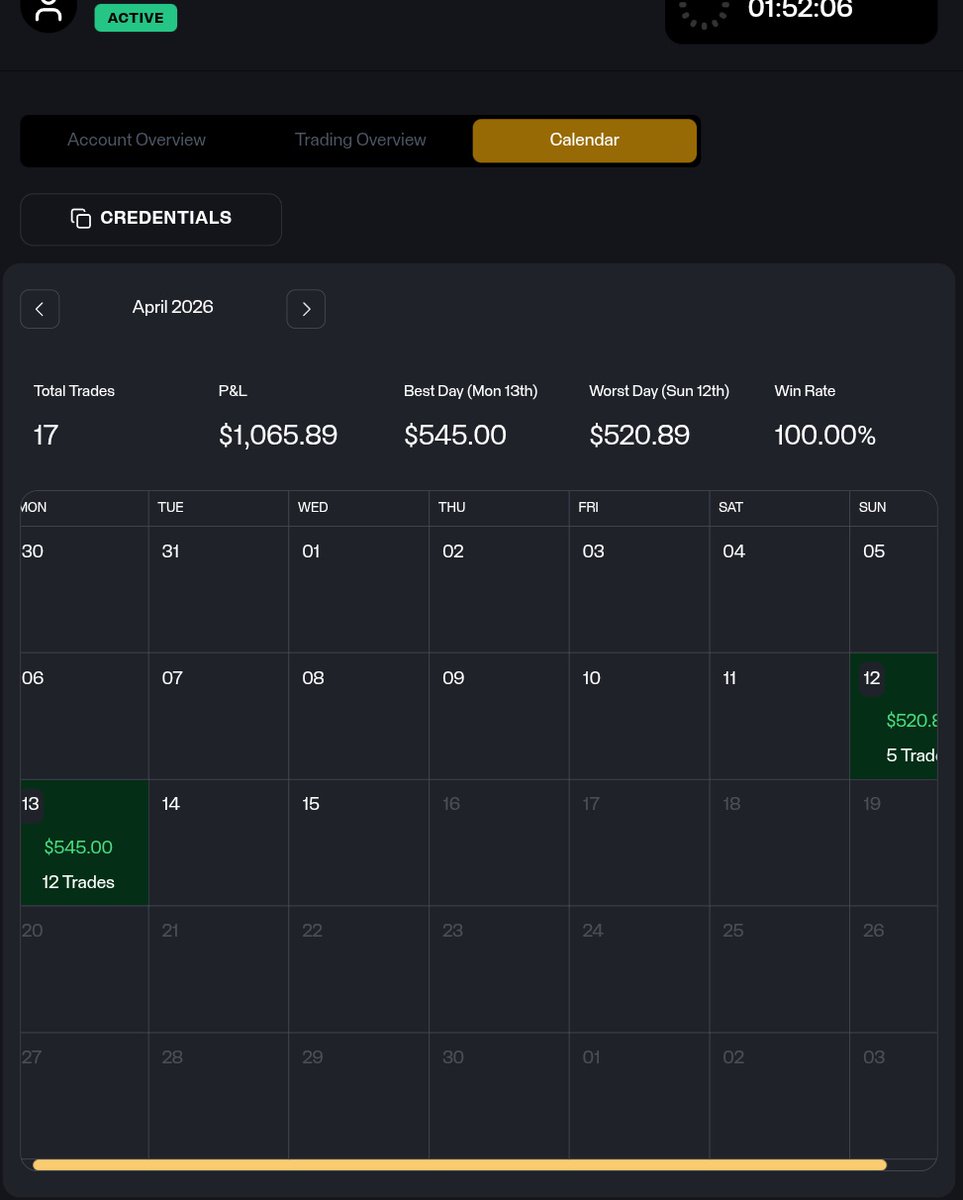Viewport: 963px width, 1200px height.
Task: Click the Worst Day (Sun 12th) label
Action: click(659, 391)
